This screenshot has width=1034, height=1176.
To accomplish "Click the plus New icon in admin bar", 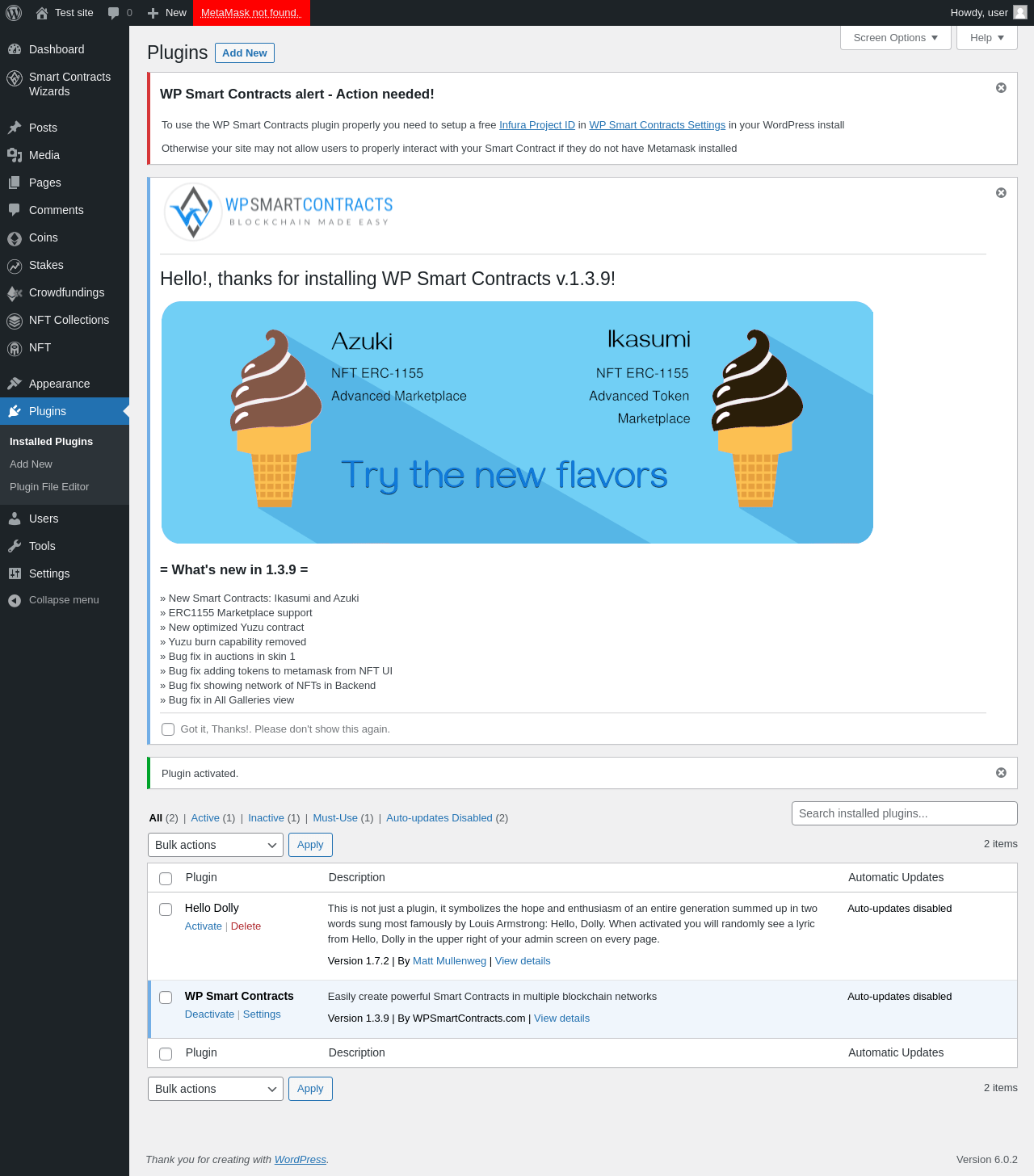I will point(153,13).
